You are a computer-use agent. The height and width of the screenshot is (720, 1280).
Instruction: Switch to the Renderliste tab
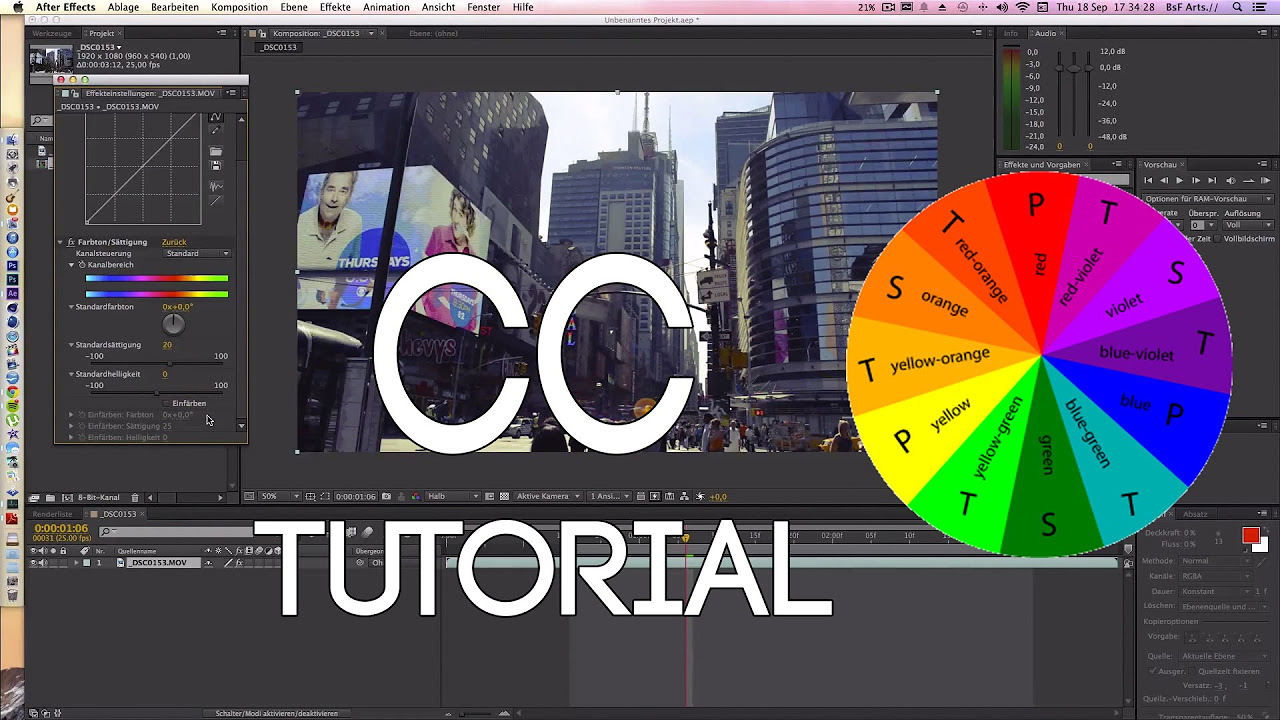(52, 514)
